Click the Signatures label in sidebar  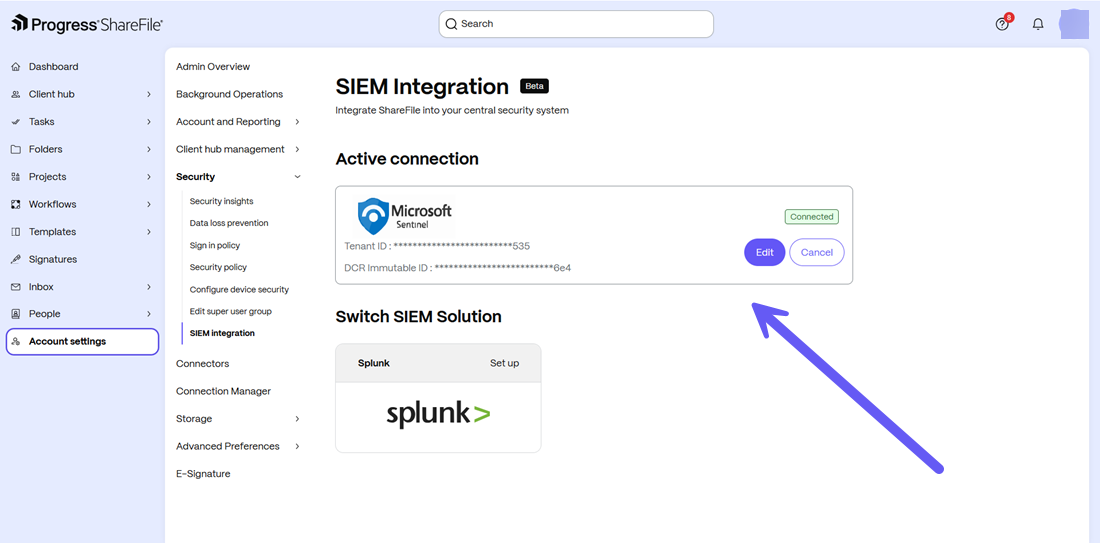pyautogui.click(x=53, y=260)
